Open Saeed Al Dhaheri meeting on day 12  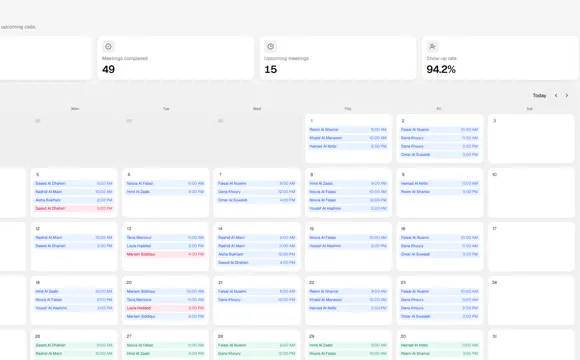(74, 246)
